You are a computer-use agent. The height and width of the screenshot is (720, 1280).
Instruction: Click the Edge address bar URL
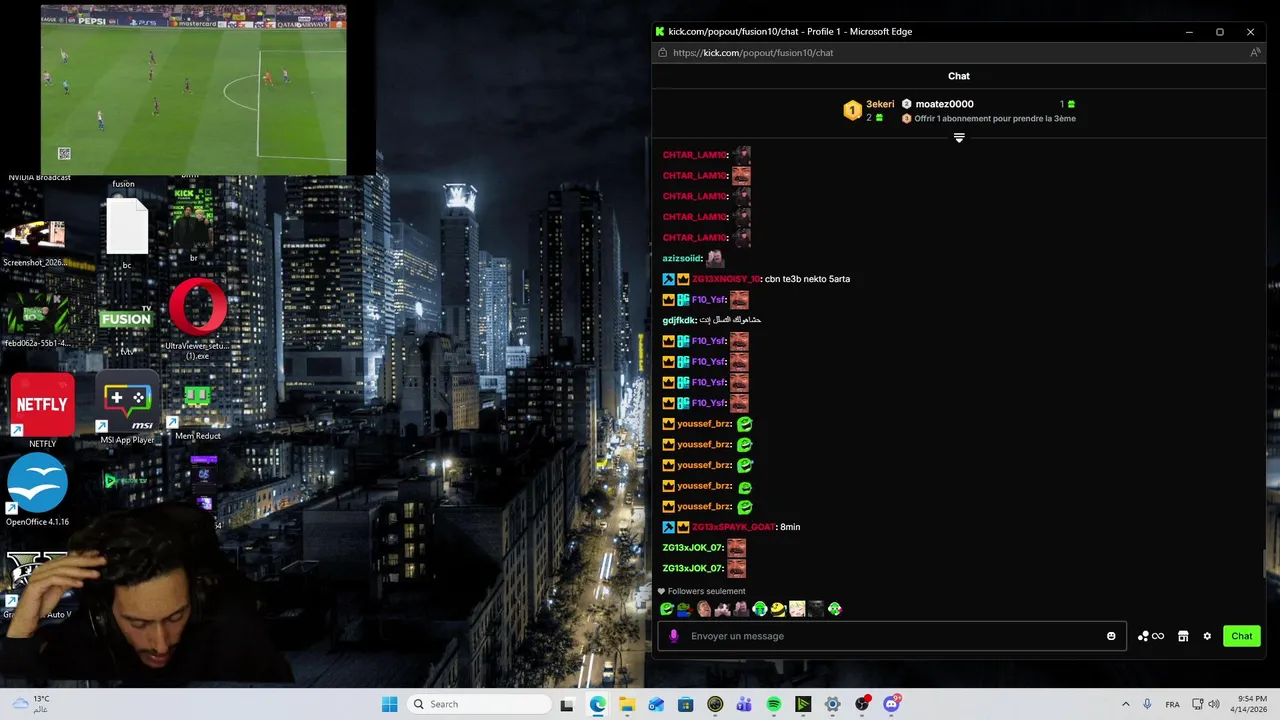753,53
